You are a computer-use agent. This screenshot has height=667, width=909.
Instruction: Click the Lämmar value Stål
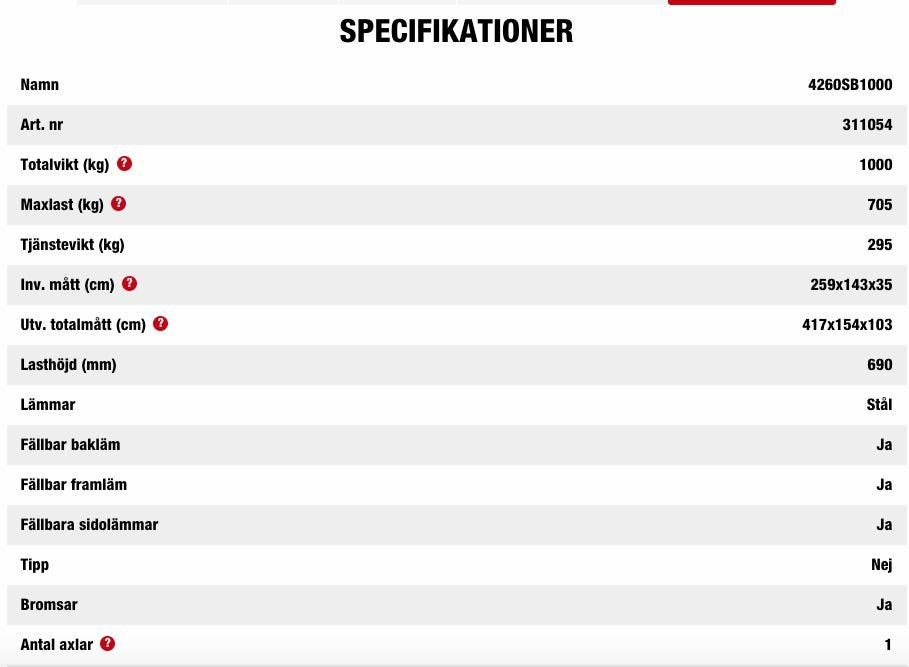(x=879, y=405)
